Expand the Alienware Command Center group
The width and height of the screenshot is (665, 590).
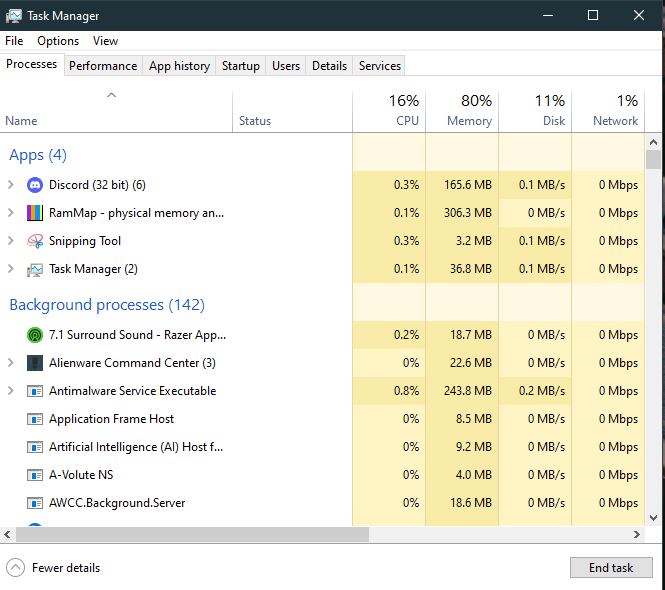tap(11, 363)
